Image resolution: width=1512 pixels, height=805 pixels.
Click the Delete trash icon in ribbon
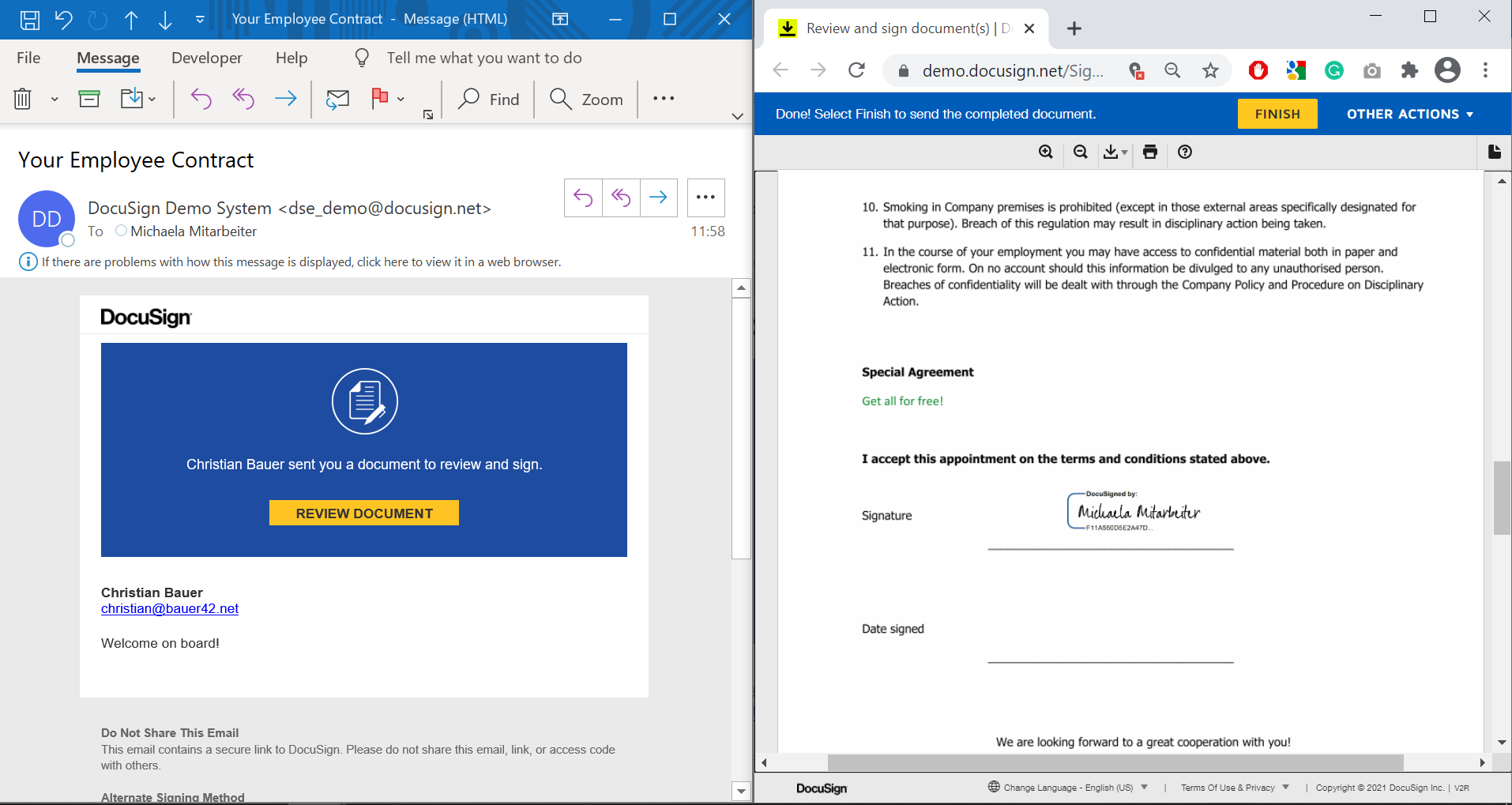pos(22,99)
